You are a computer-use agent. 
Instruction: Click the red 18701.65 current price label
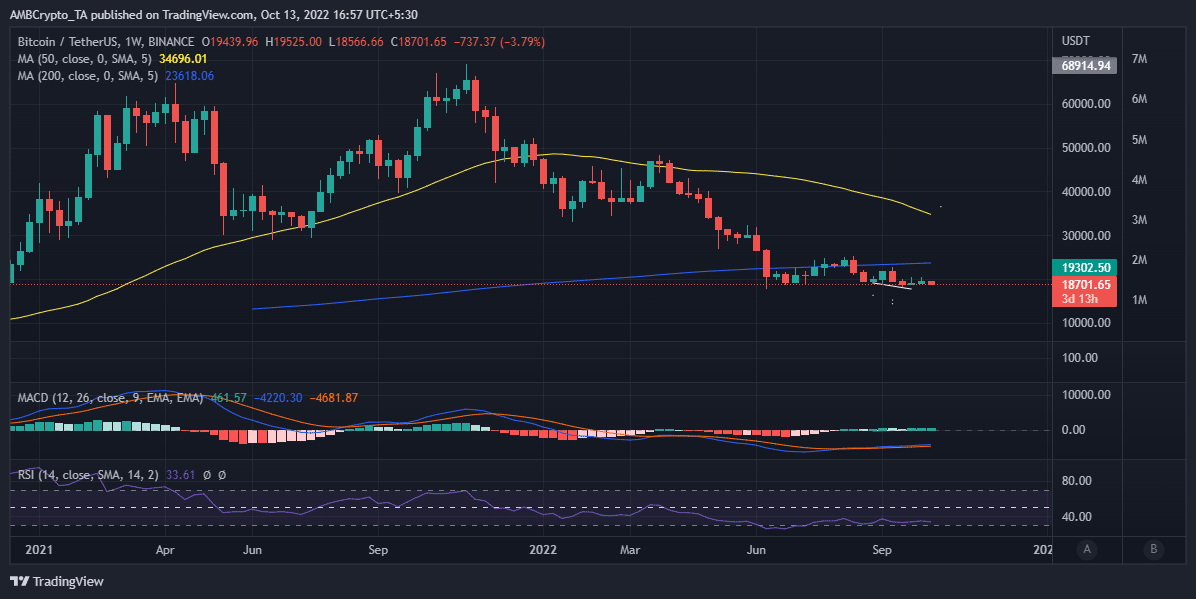(1086, 284)
